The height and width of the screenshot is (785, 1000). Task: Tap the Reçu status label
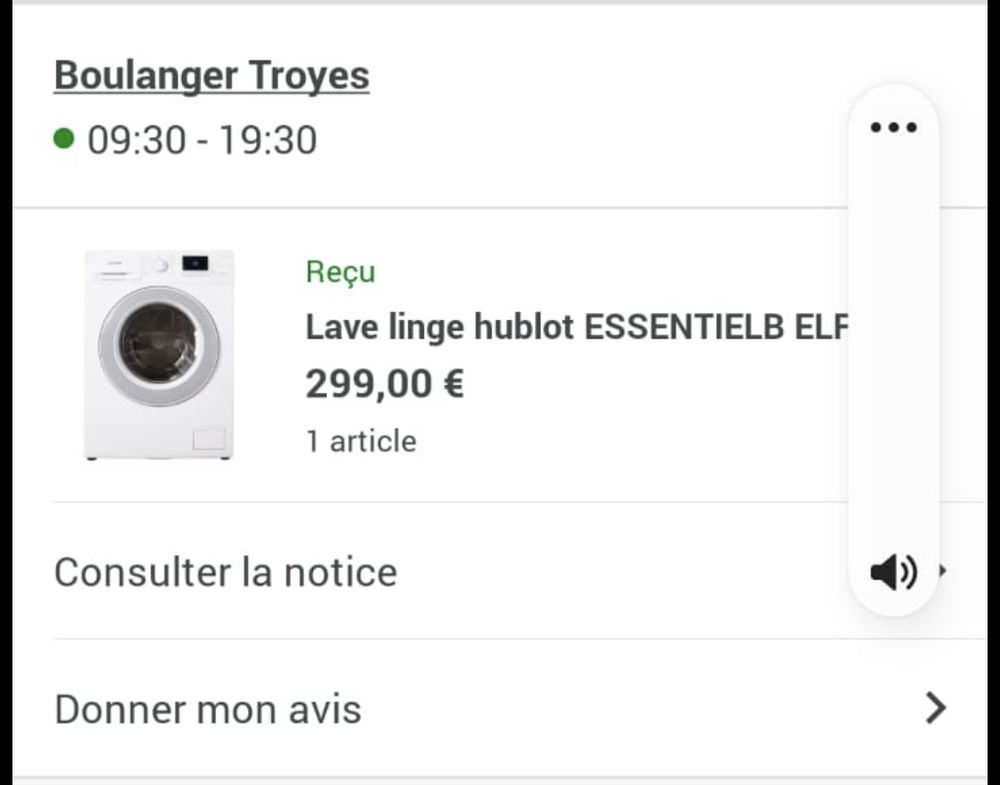340,271
